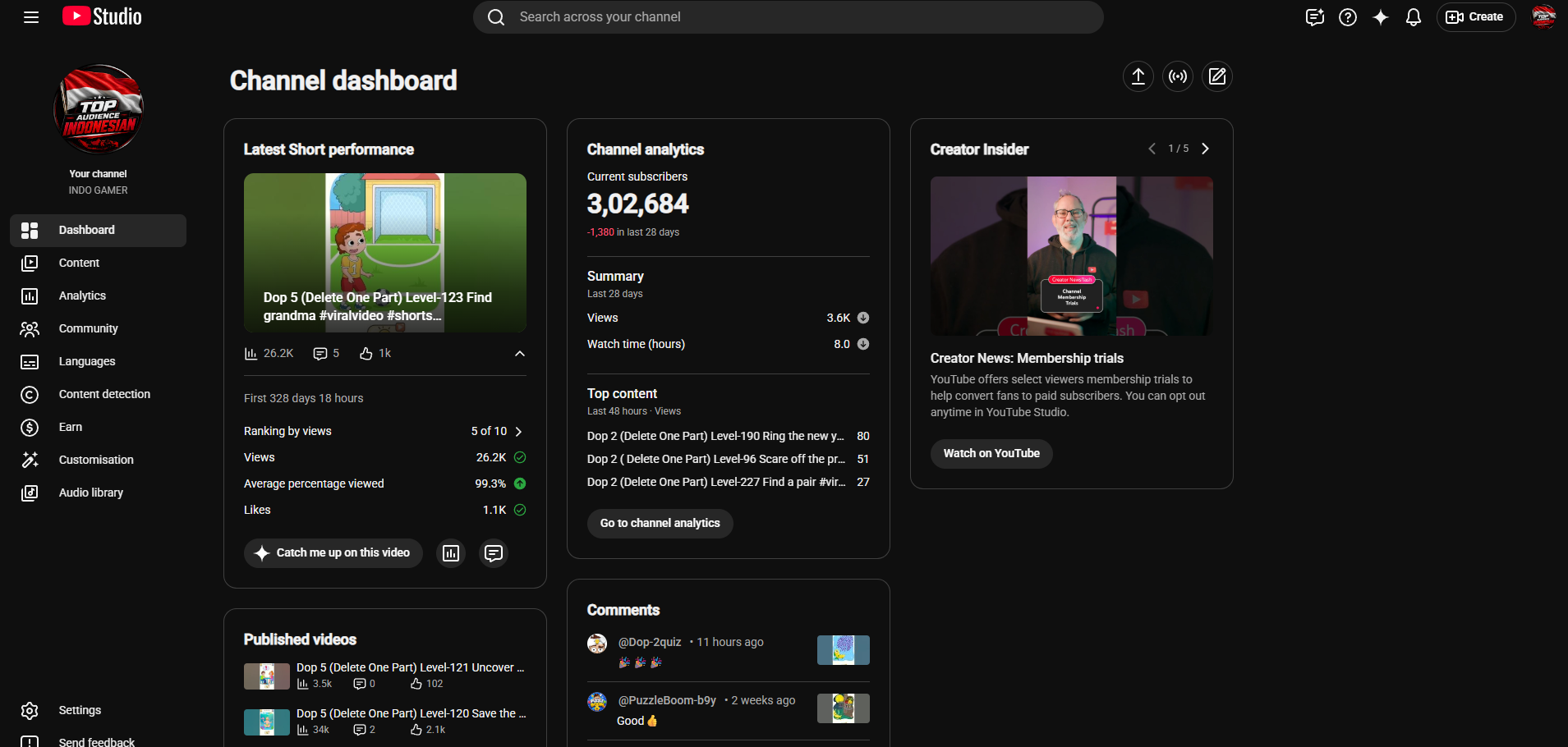Open Dop 5 Level-120 Save the published video
Screen dimensions: 1568x747
coord(411,713)
